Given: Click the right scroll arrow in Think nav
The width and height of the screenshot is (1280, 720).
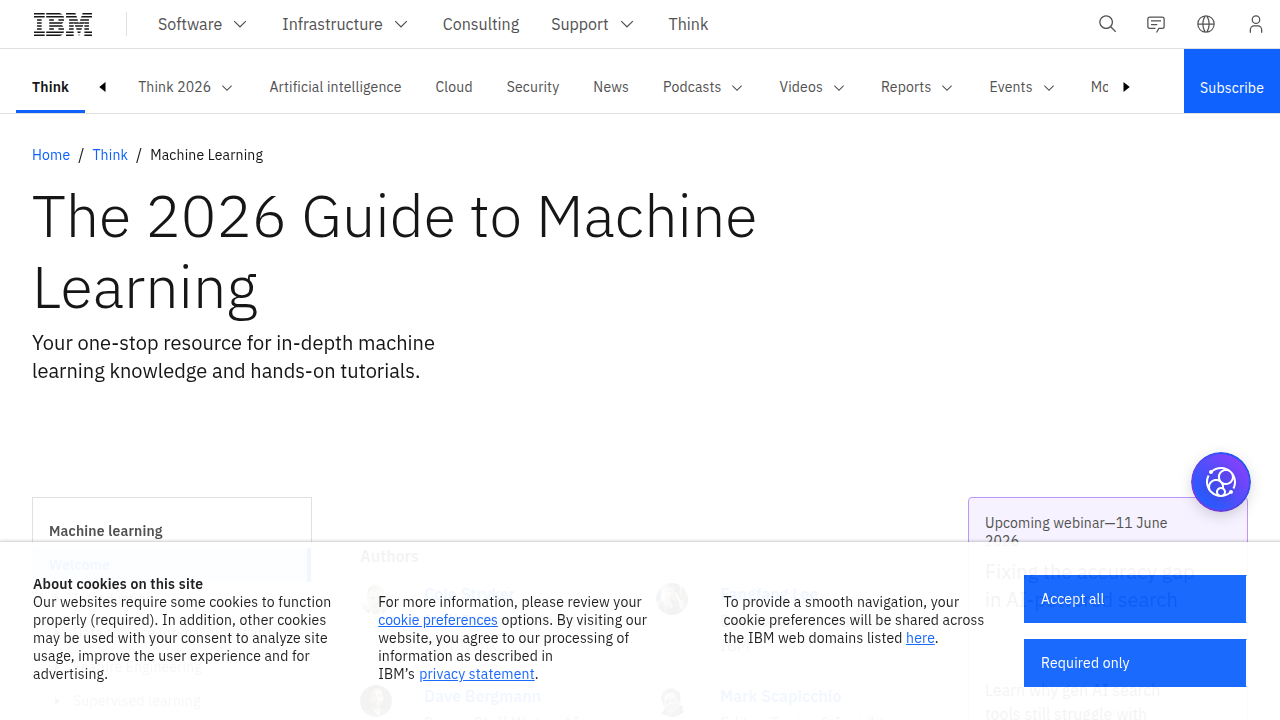Looking at the screenshot, I should [x=1126, y=87].
